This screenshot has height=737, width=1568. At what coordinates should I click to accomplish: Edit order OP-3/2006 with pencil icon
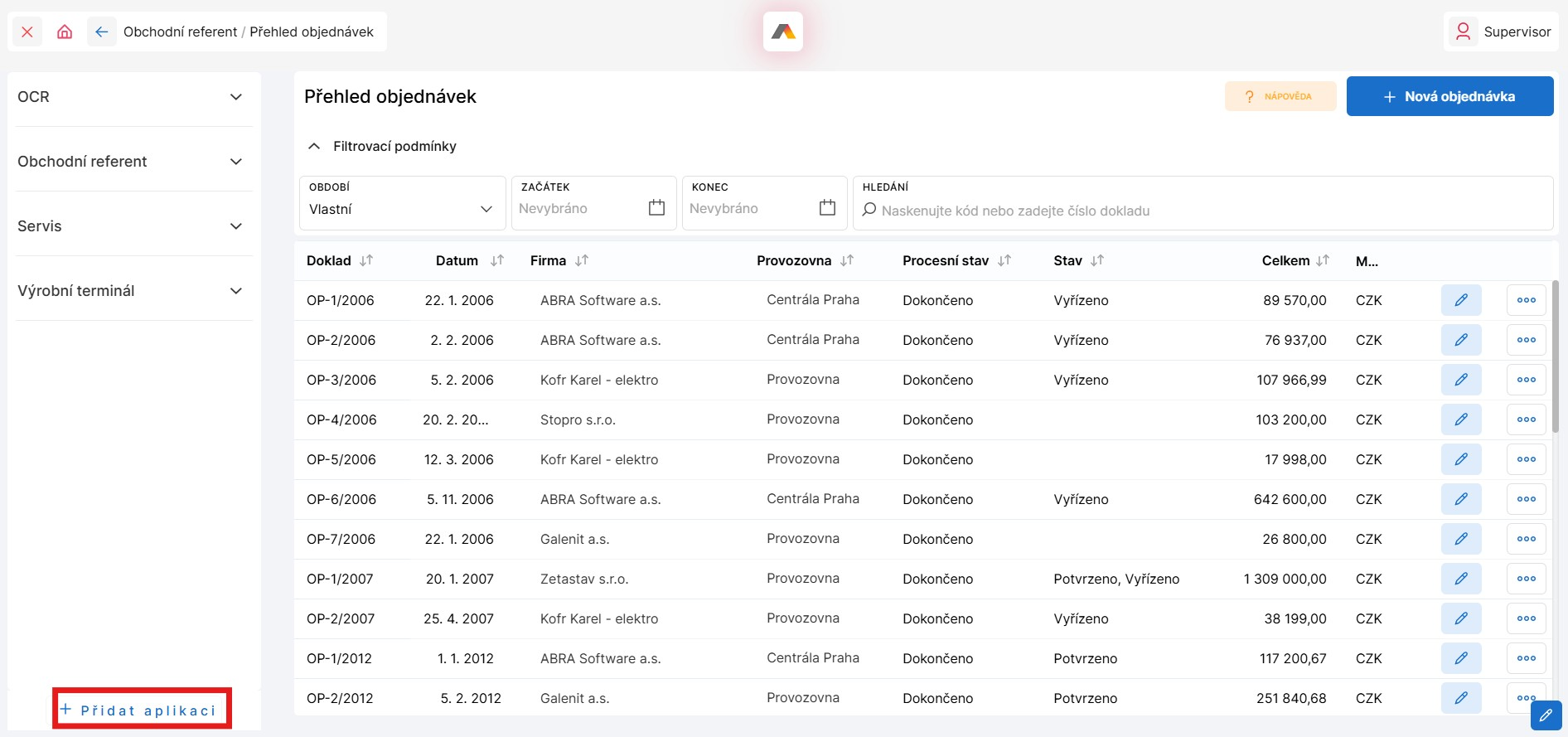pos(1461,380)
